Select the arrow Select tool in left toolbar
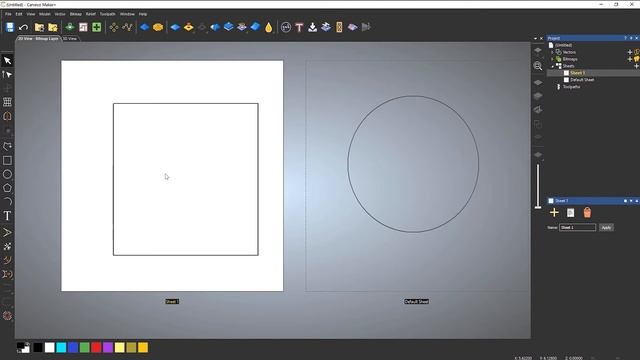The height and width of the screenshot is (360, 640). click(7, 61)
